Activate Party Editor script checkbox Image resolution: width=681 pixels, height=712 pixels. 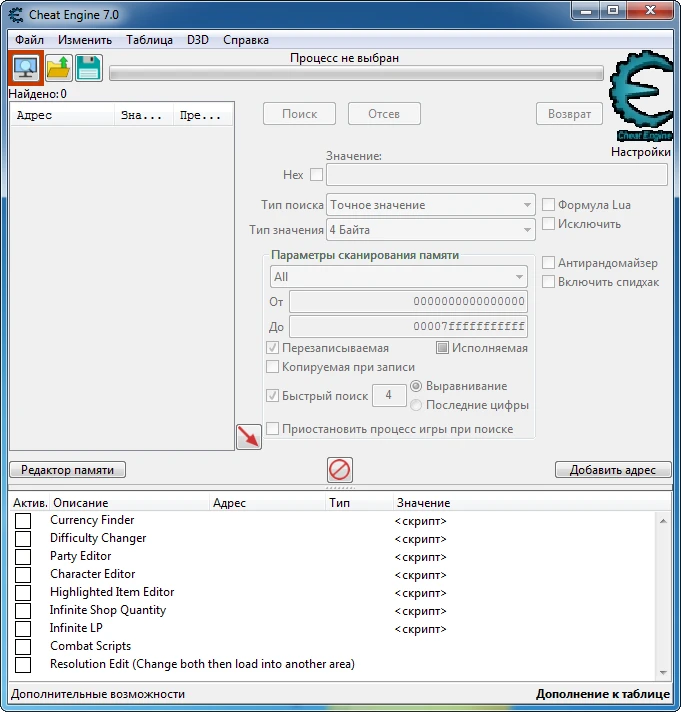tap(23, 557)
